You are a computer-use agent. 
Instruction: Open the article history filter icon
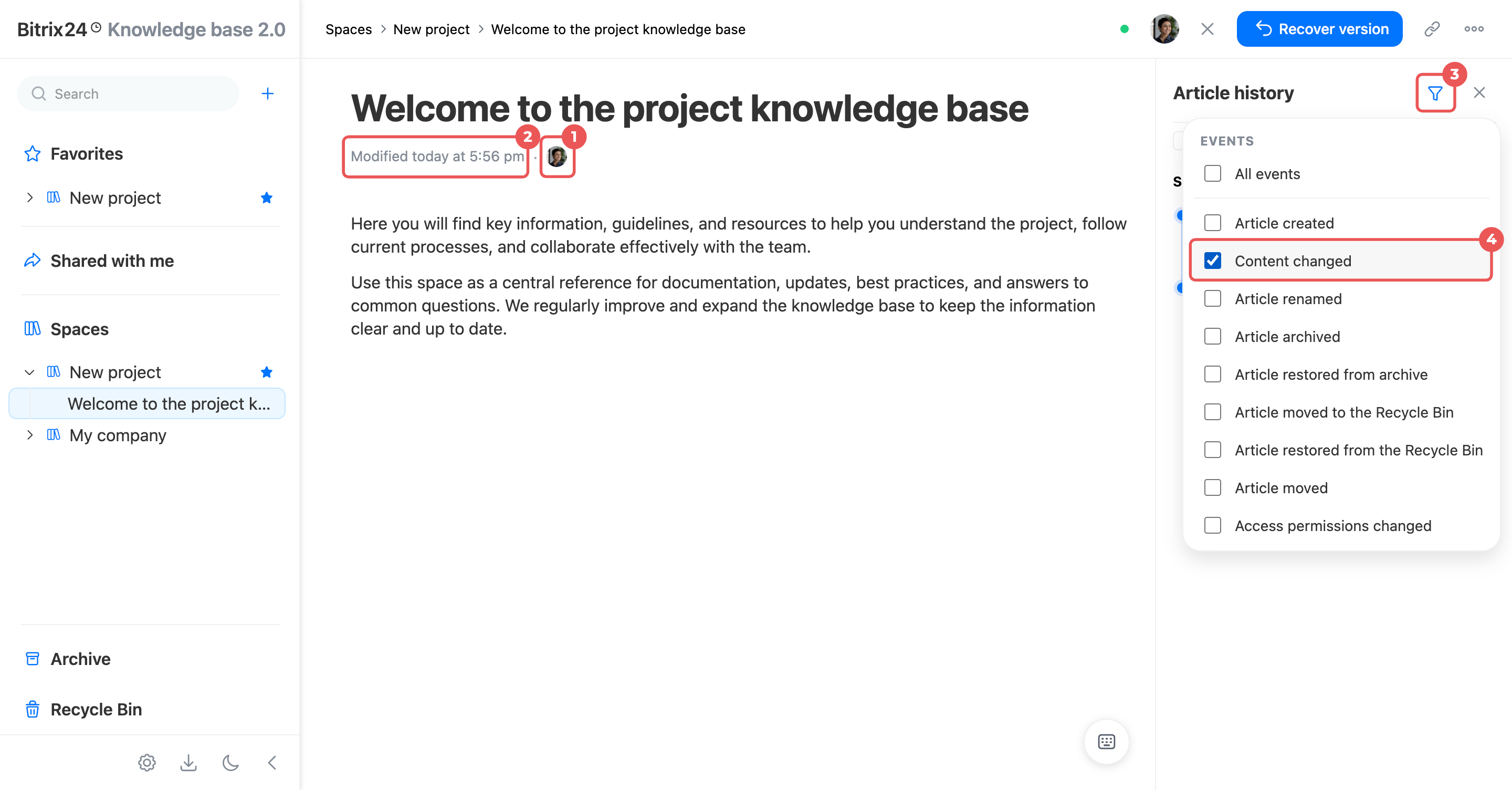1435,93
